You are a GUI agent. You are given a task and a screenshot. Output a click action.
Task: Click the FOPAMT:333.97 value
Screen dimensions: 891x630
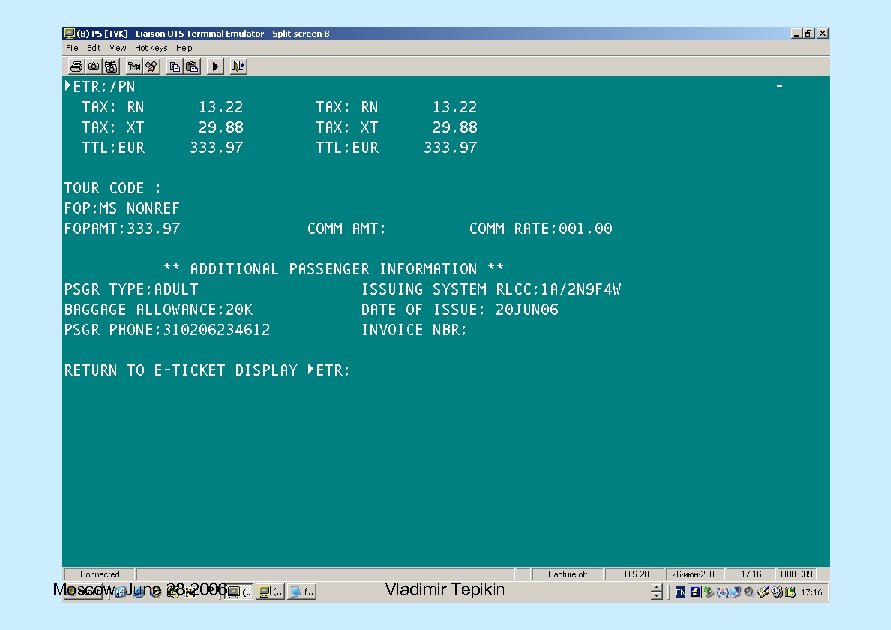click(x=122, y=229)
